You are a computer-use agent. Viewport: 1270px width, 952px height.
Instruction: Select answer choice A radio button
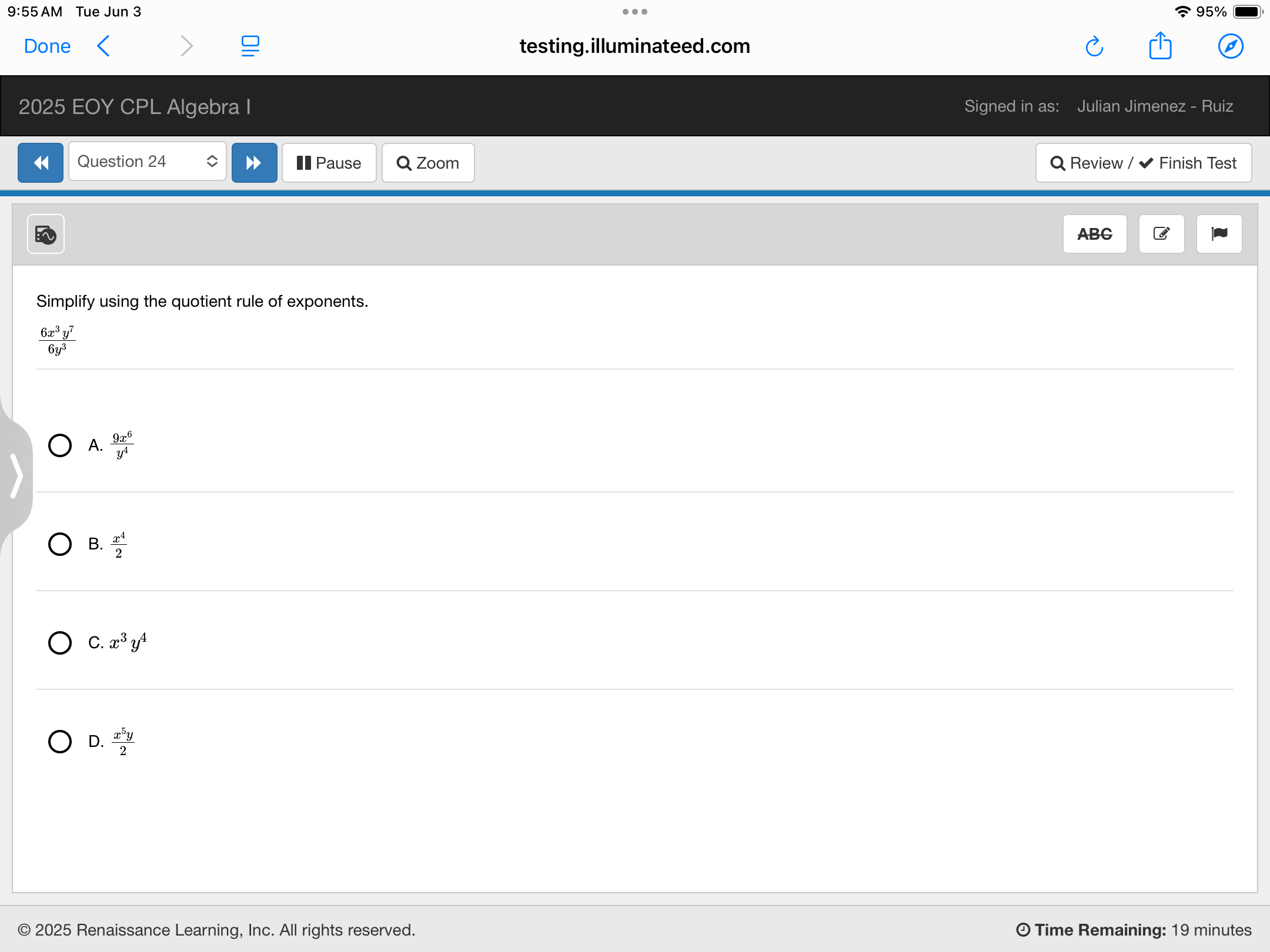[60, 445]
